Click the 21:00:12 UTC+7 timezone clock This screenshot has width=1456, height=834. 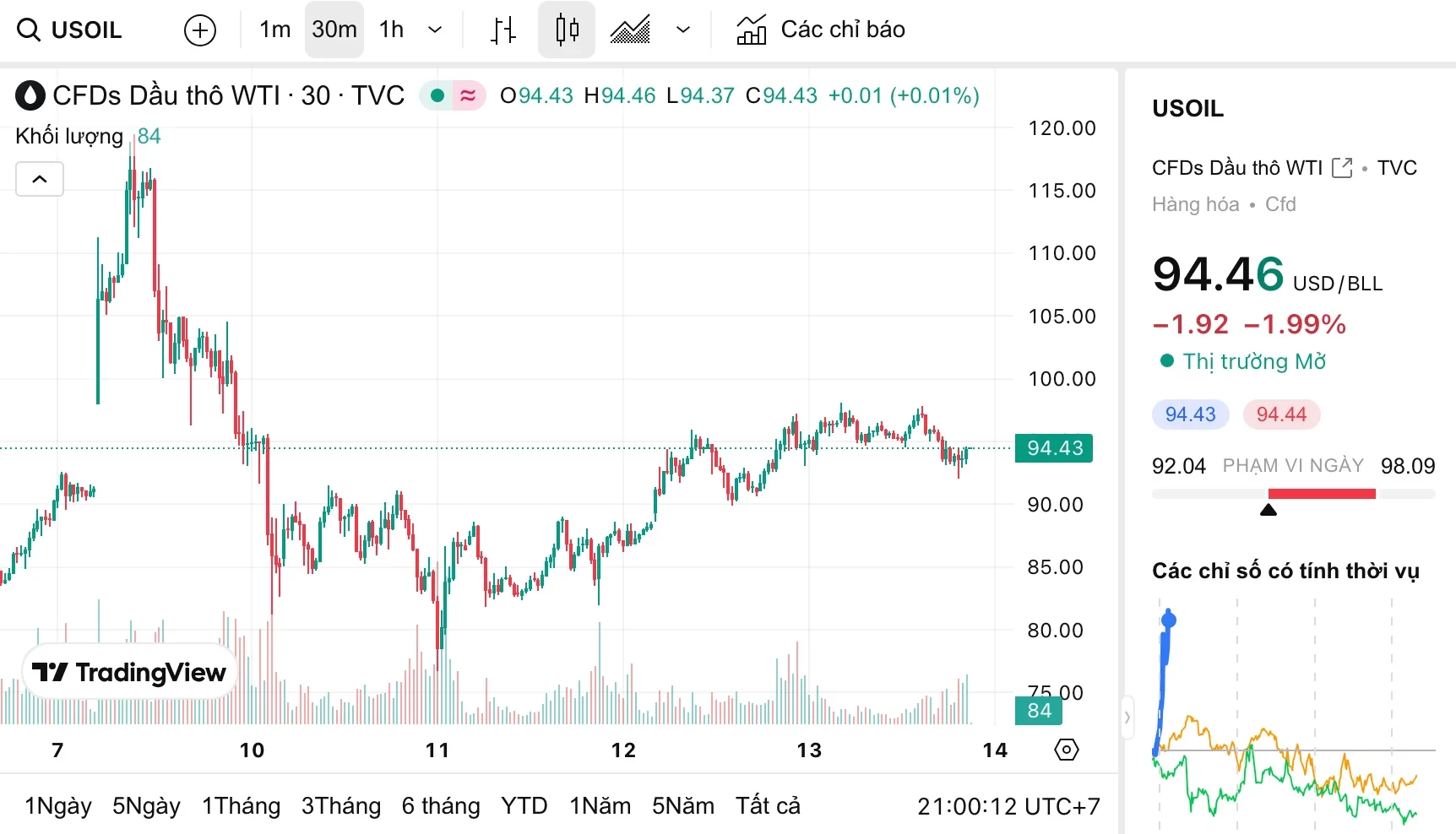tap(1008, 807)
